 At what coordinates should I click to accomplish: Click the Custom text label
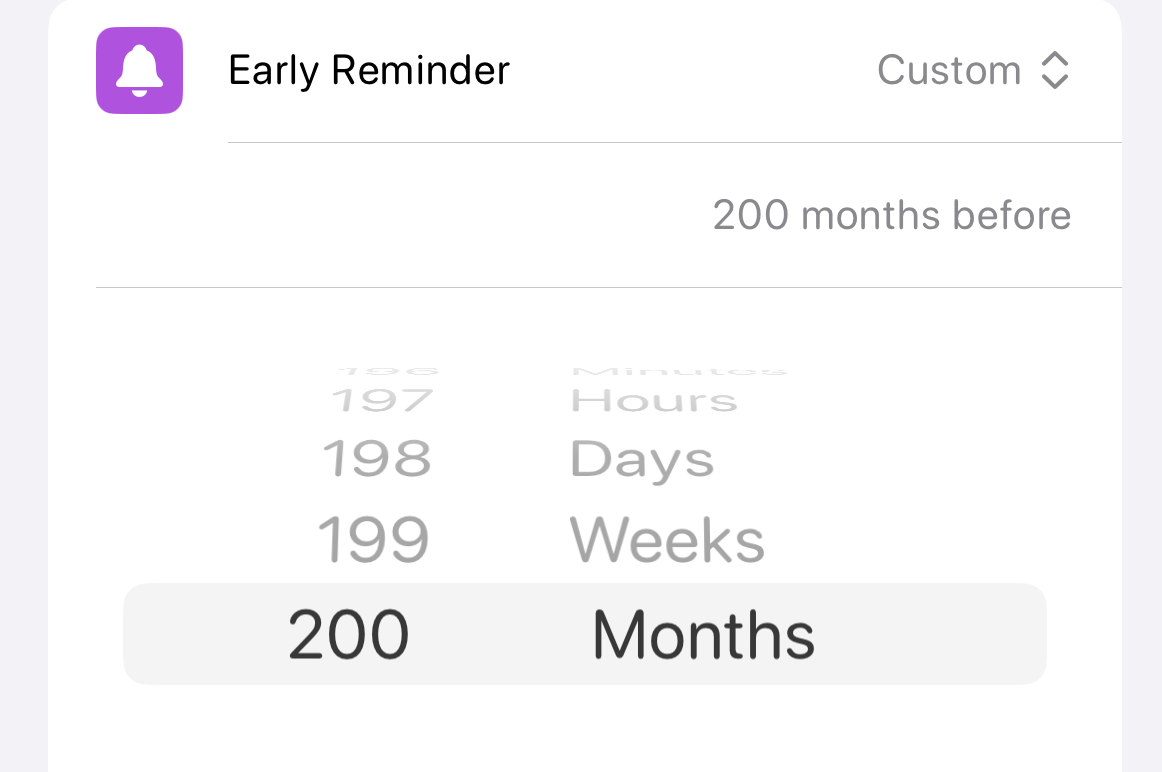pyautogui.click(x=948, y=70)
